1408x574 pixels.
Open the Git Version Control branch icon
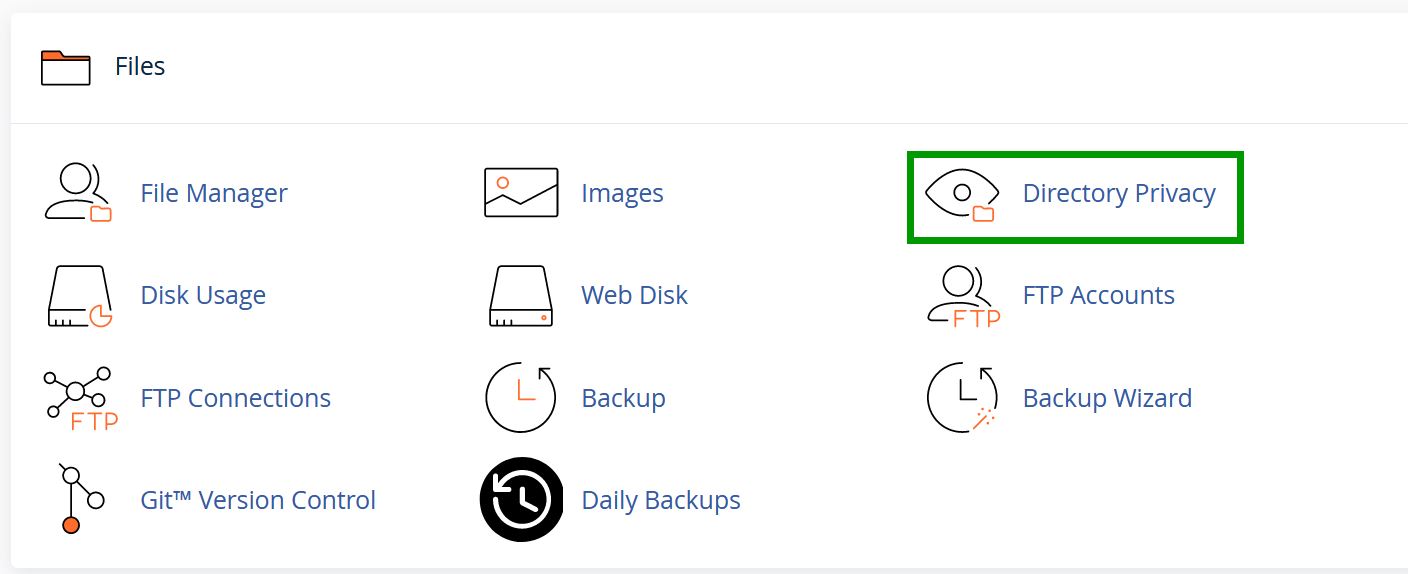click(80, 500)
